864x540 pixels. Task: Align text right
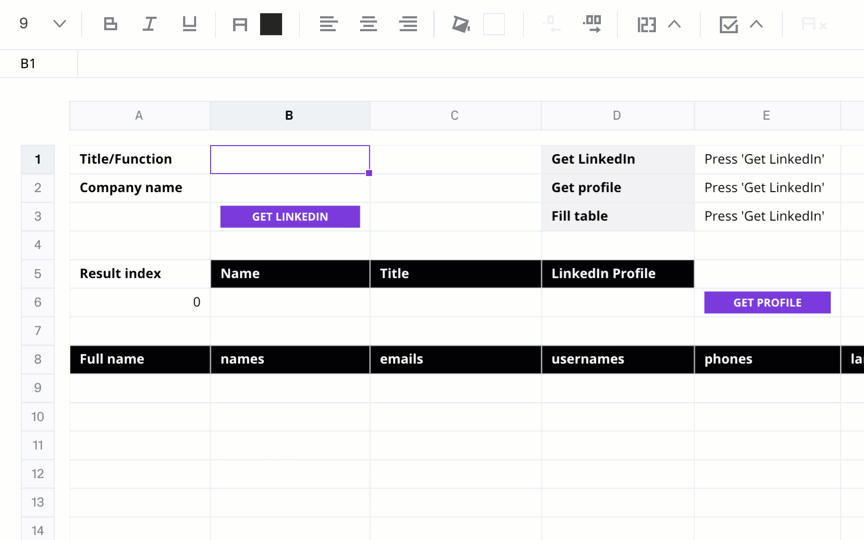[408, 24]
